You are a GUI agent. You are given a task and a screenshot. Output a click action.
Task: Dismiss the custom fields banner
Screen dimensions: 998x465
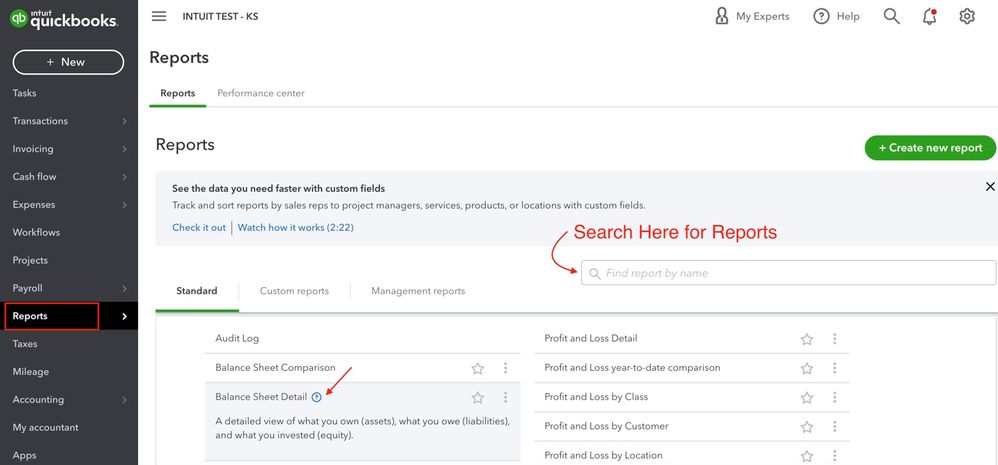pos(990,187)
